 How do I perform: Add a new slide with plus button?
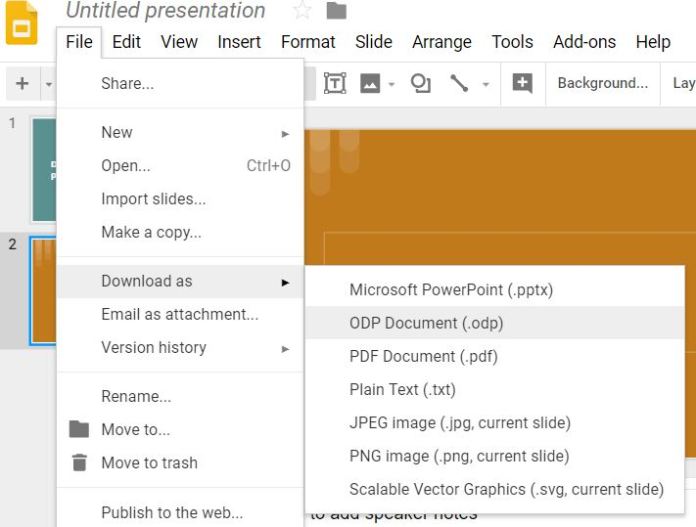22,83
